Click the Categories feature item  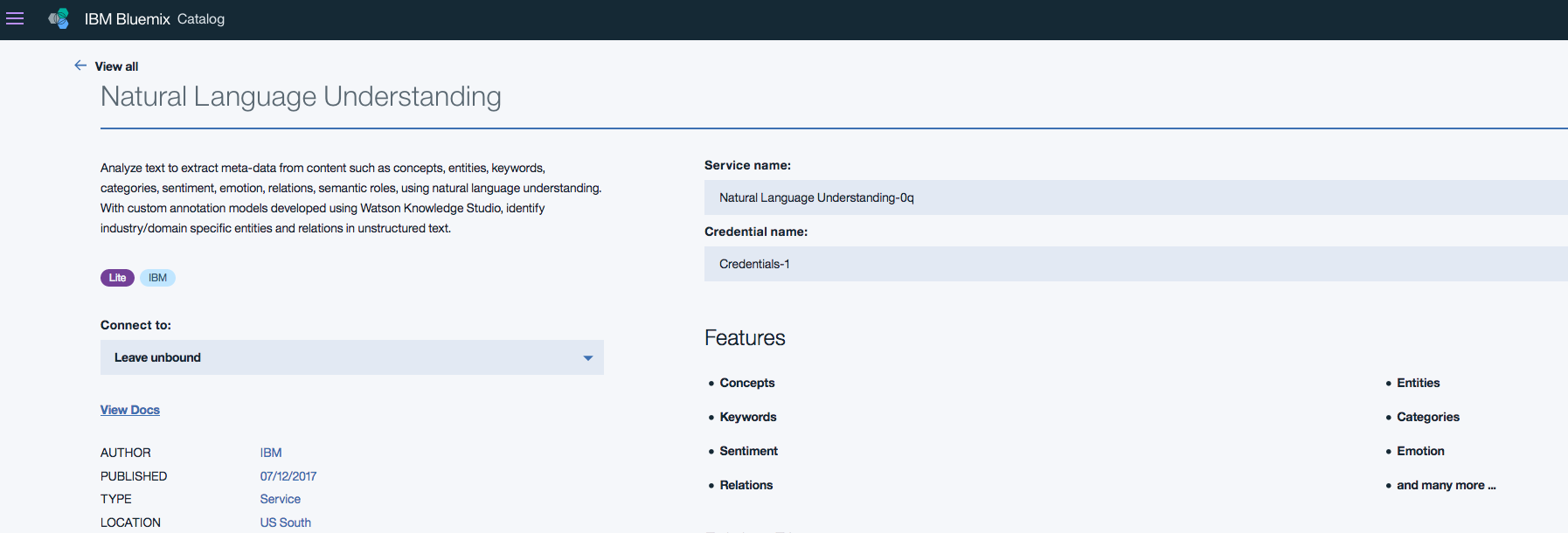1428,417
